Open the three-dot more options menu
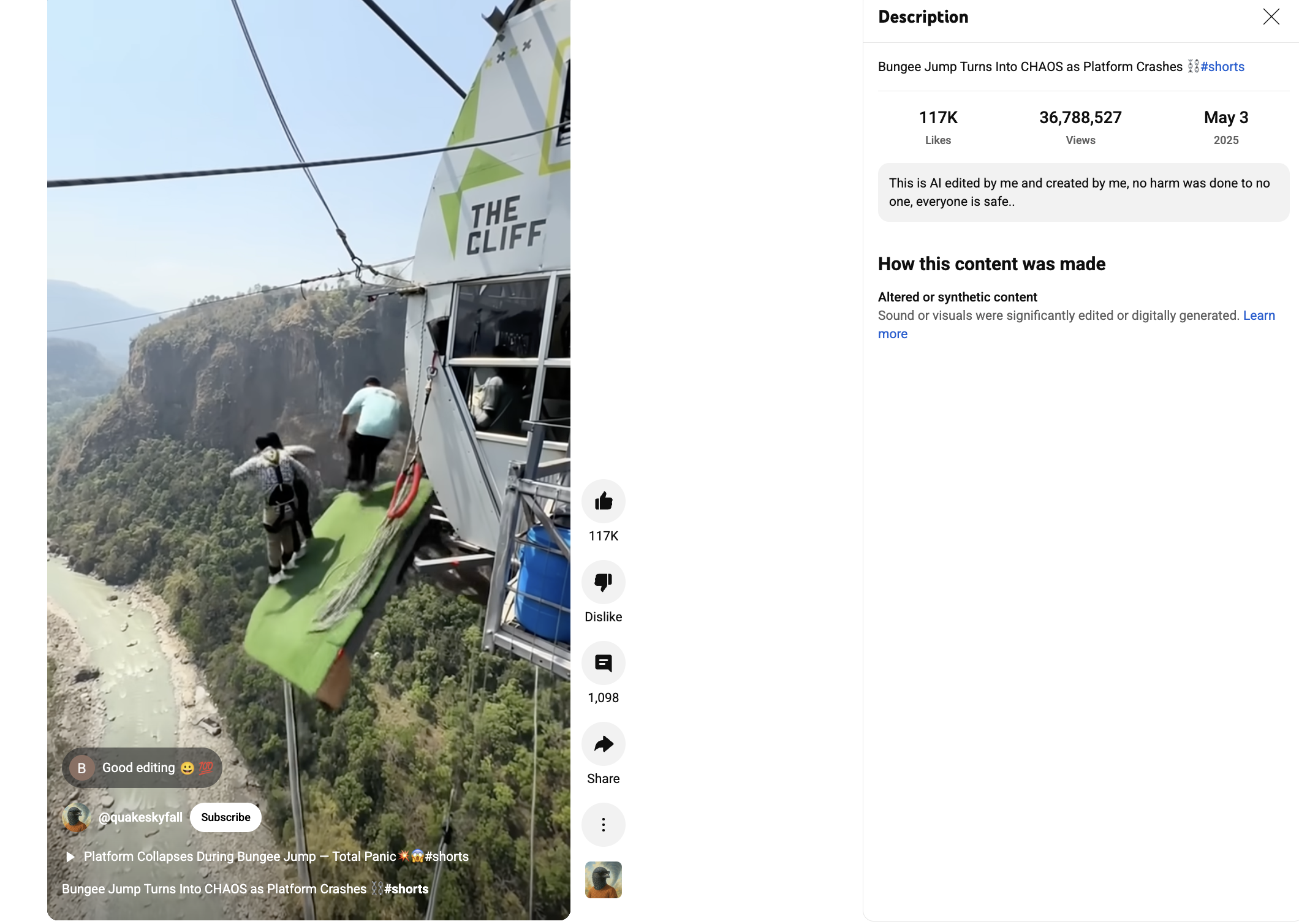This screenshot has width=1299, height=924. (603, 825)
